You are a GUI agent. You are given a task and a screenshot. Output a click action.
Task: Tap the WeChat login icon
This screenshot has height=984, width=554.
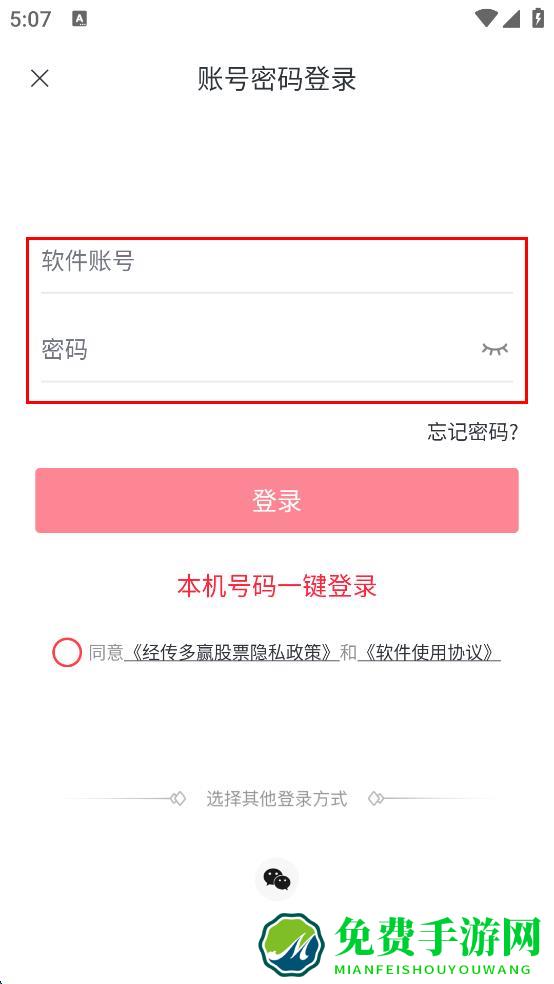277,879
